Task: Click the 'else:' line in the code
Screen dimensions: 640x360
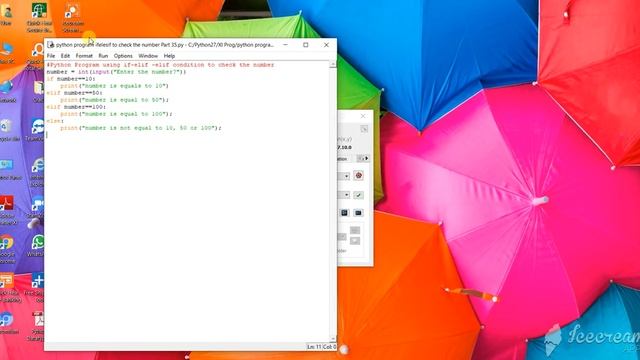Action: [55, 121]
